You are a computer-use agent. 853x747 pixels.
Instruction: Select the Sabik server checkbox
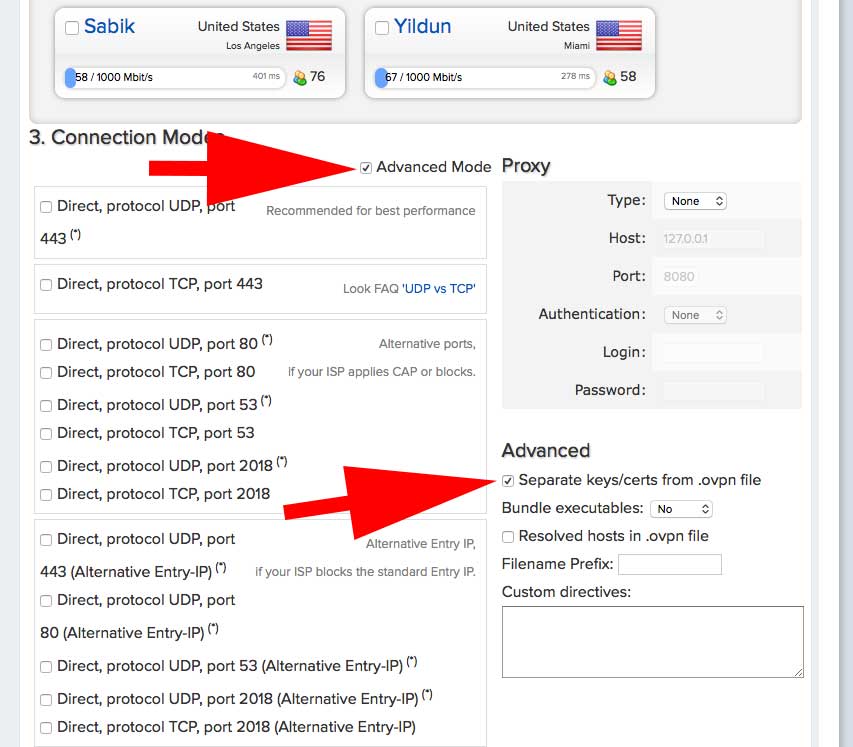72,27
